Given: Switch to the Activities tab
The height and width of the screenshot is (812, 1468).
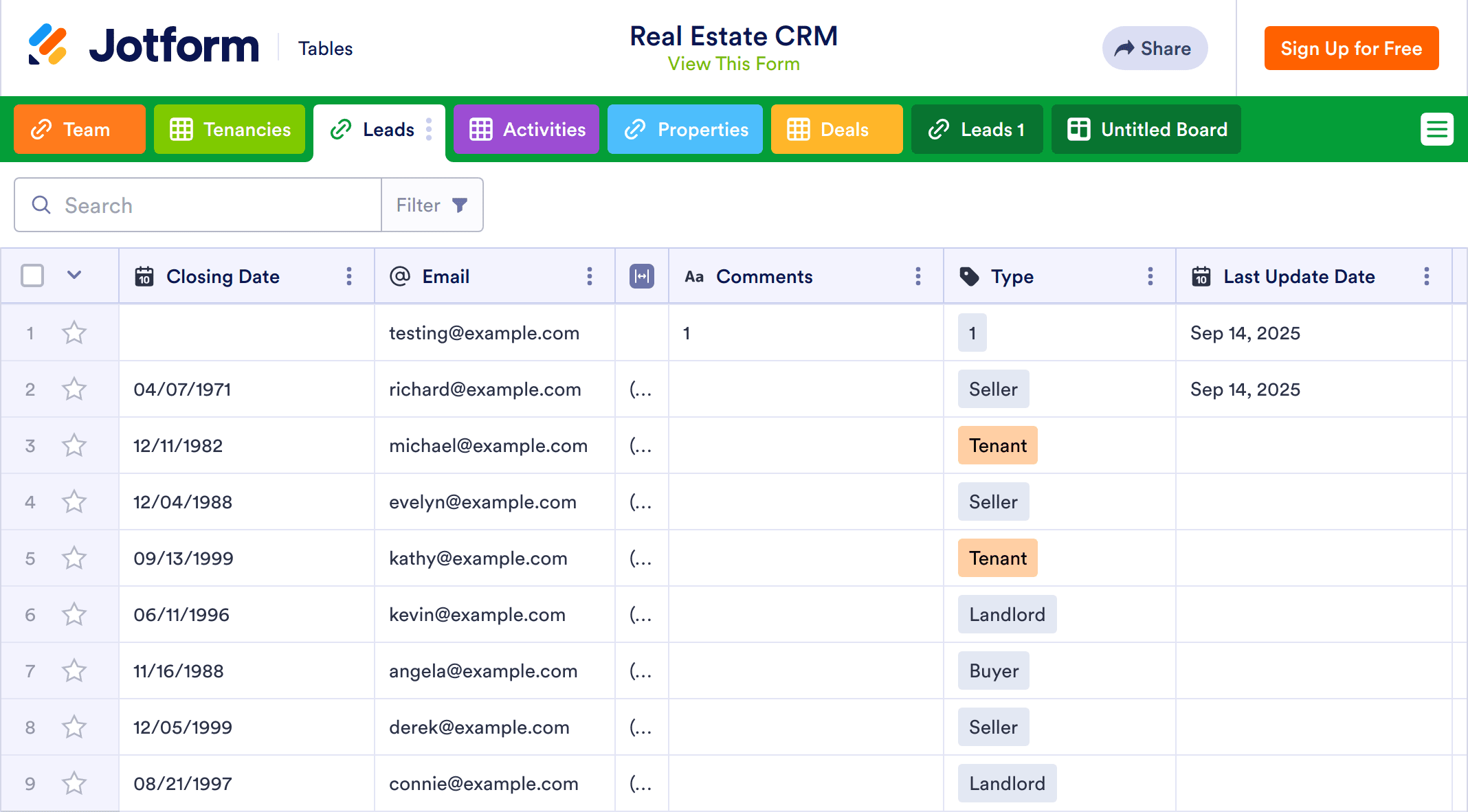Looking at the screenshot, I should pyautogui.click(x=526, y=129).
